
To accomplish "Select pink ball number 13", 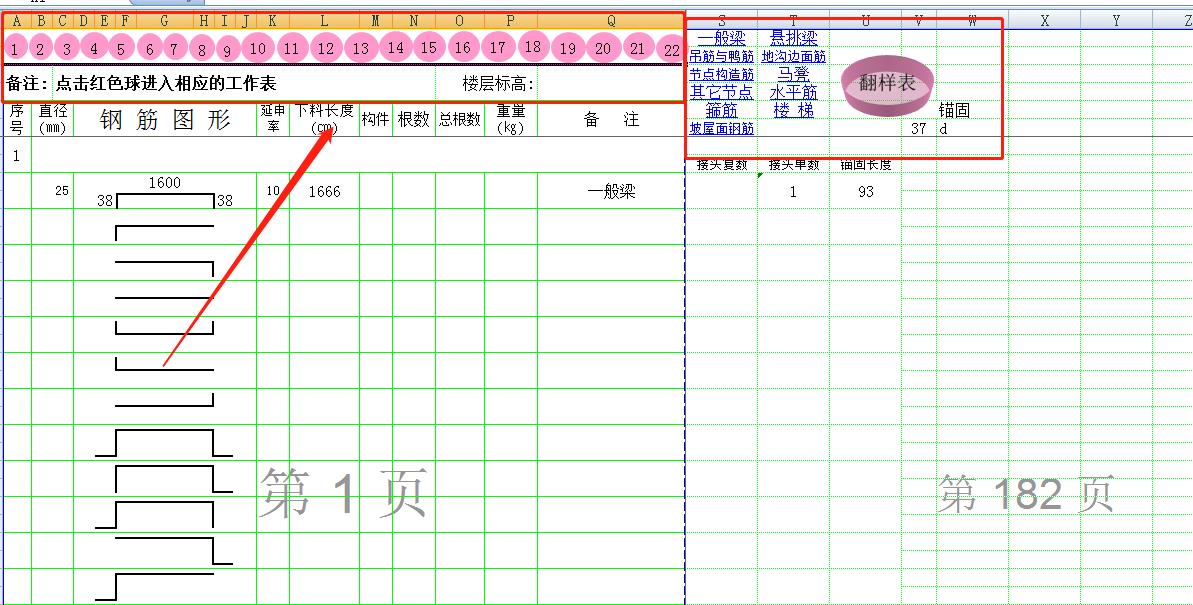I will (x=361, y=48).
